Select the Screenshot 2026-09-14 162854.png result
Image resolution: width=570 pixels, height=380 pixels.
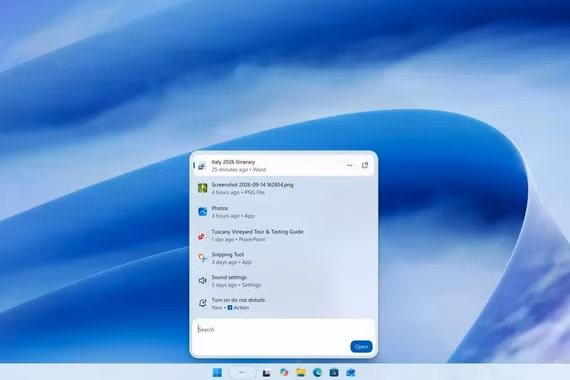(x=284, y=188)
